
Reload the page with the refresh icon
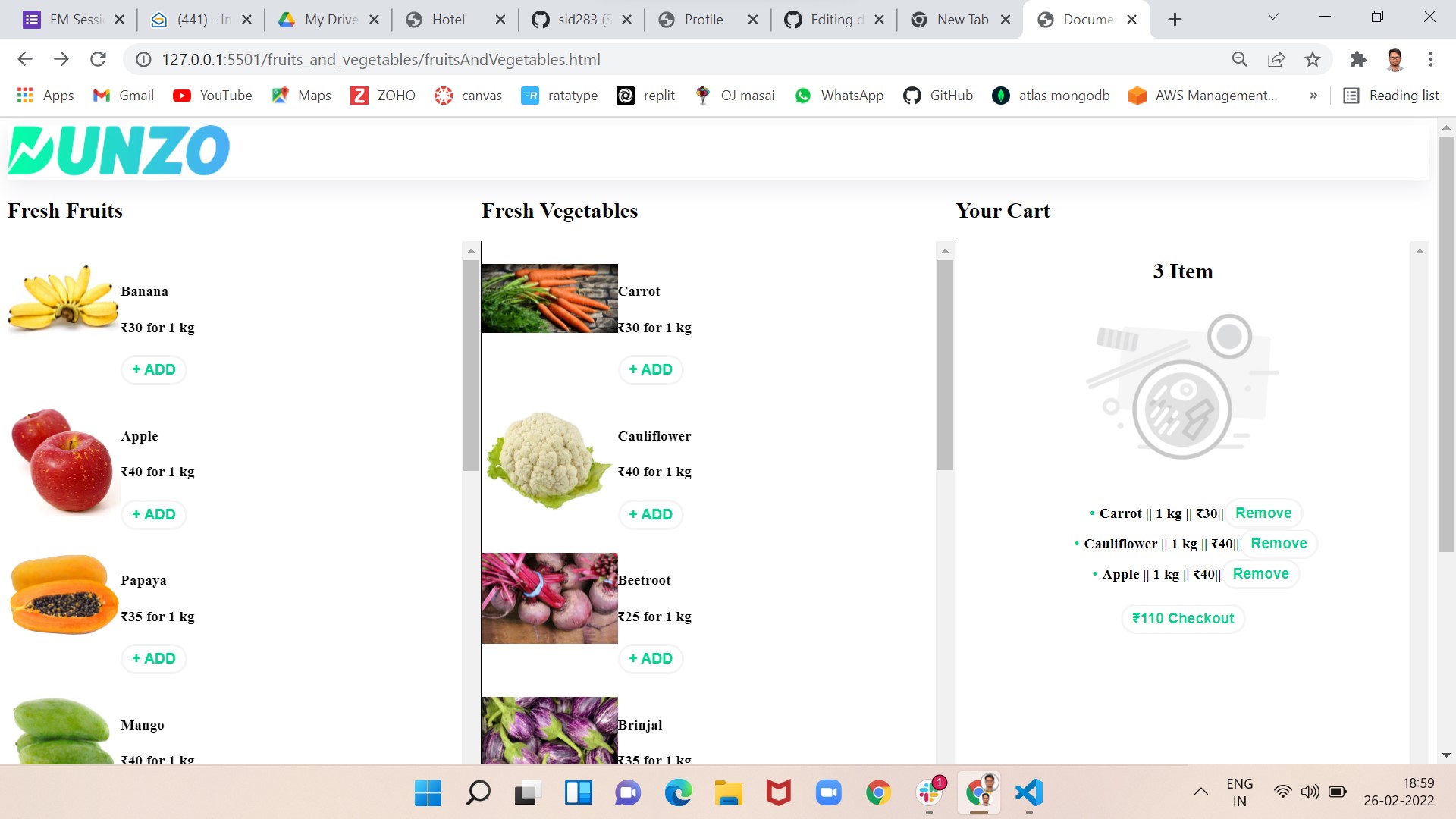pyautogui.click(x=98, y=59)
